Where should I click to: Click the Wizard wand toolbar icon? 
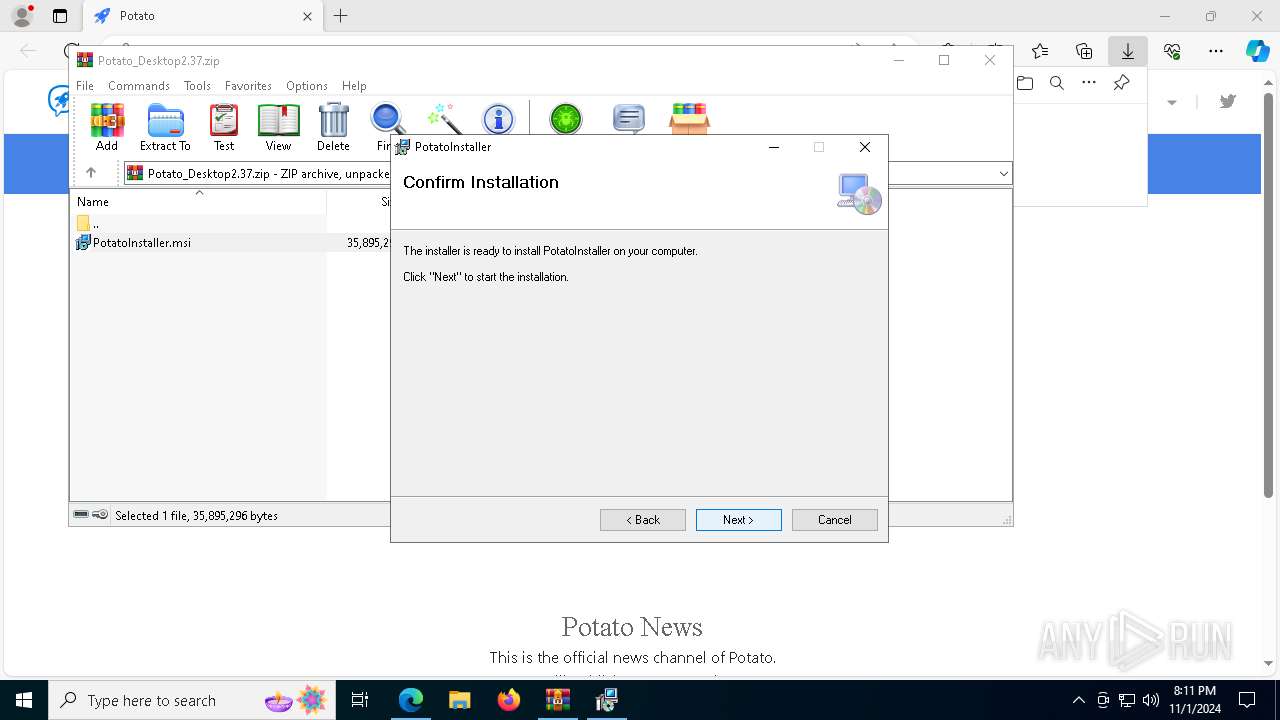(444, 119)
